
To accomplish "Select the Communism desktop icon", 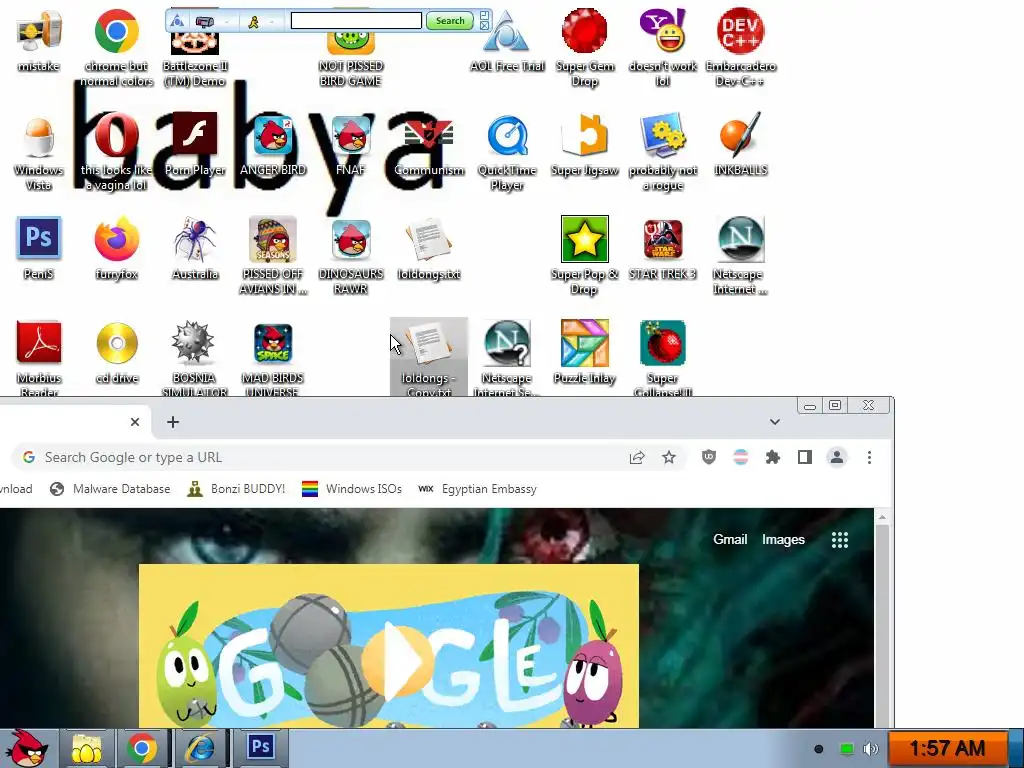I will point(429,145).
